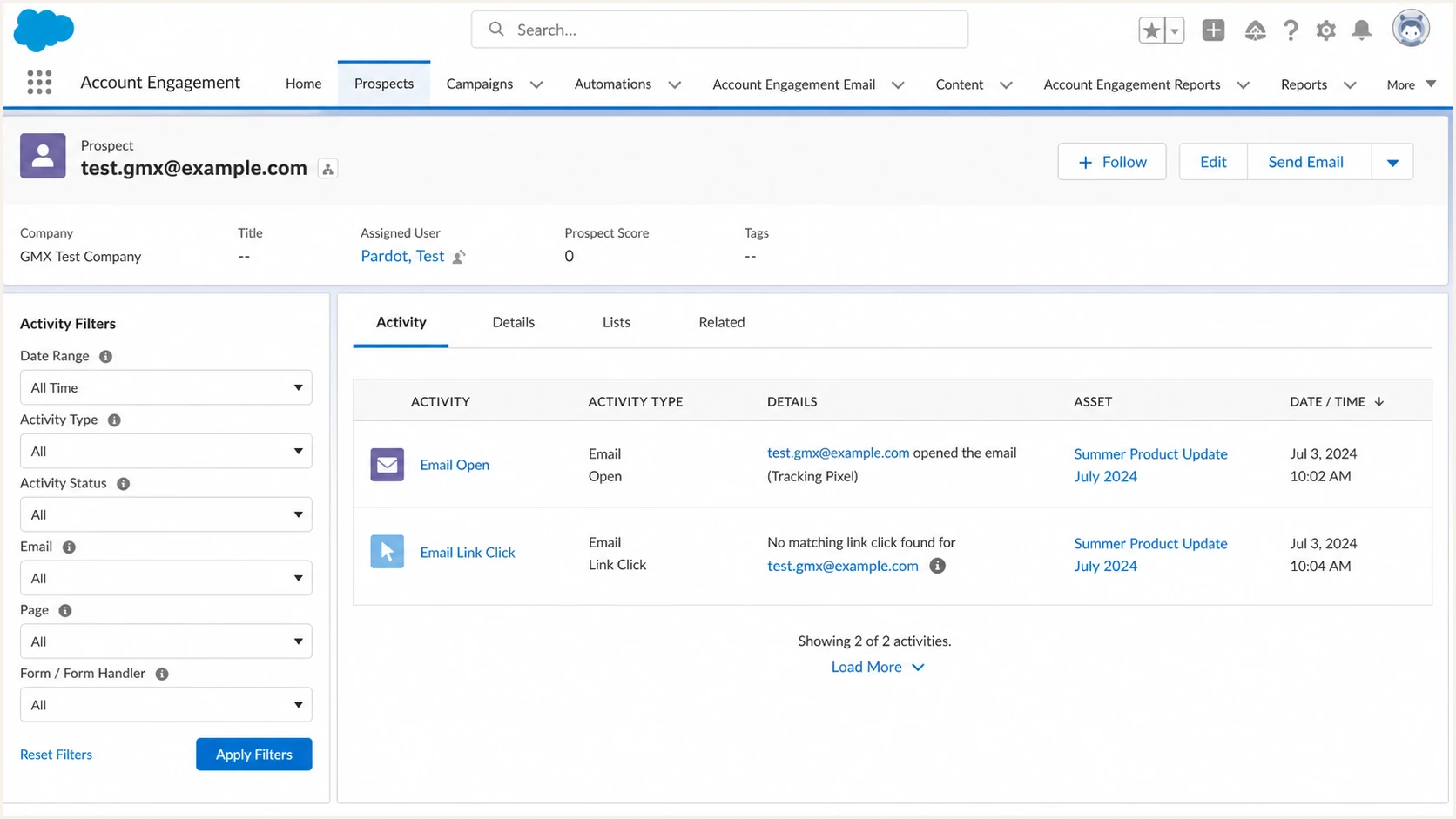Show Activity Status info icon

[123, 483]
